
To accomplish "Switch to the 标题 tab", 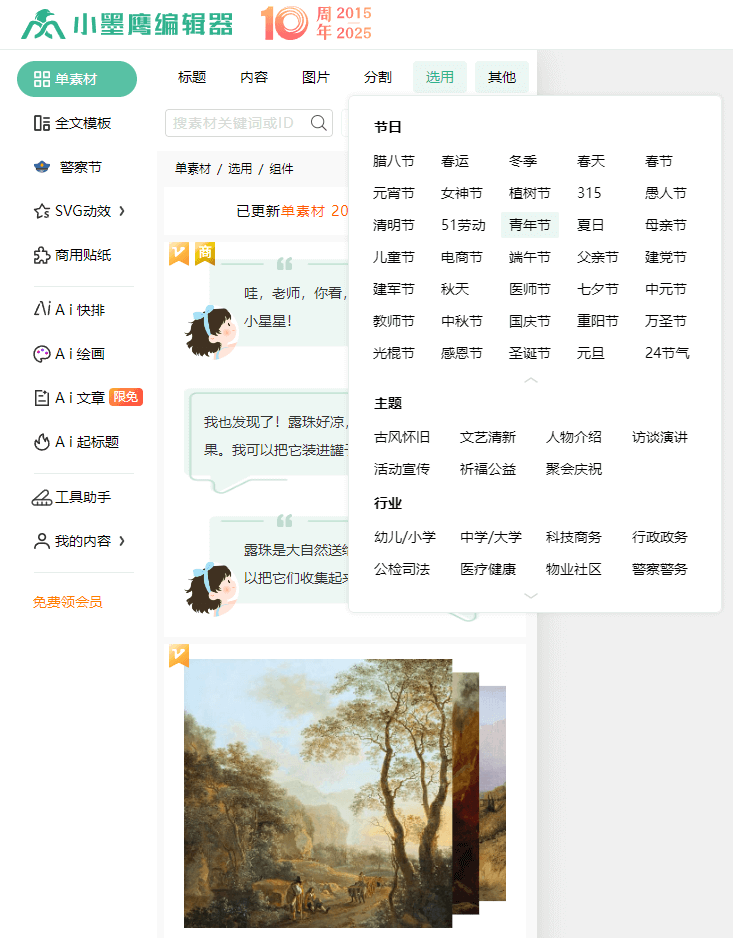I will tap(192, 77).
